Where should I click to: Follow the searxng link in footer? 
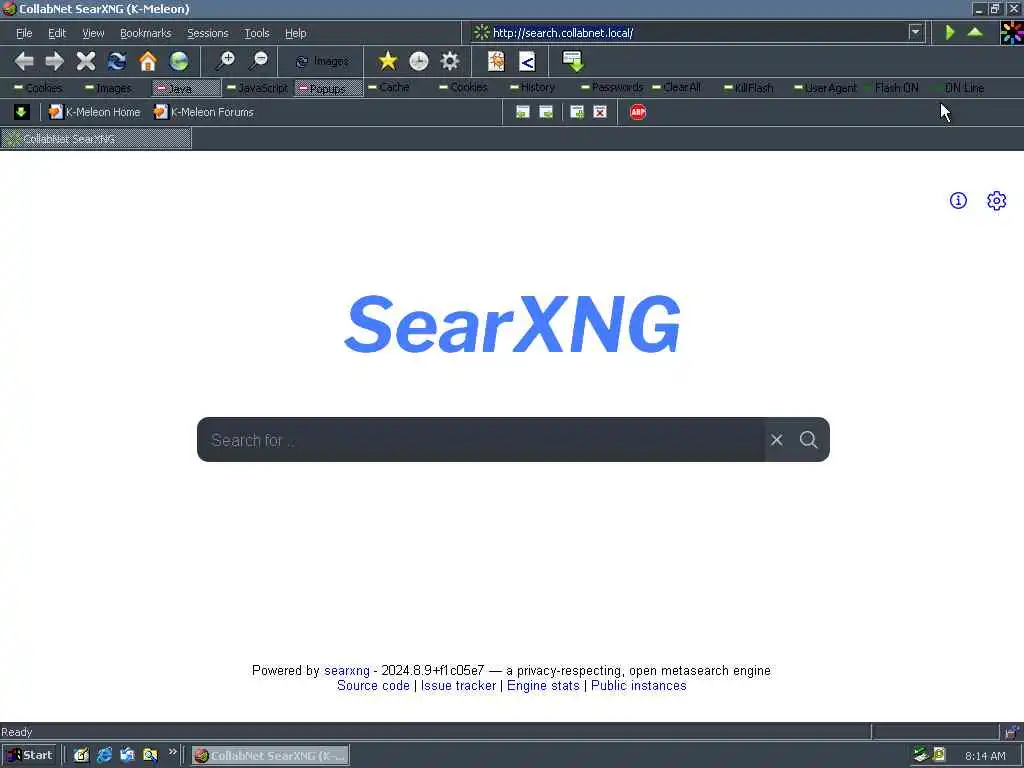click(x=347, y=671)
